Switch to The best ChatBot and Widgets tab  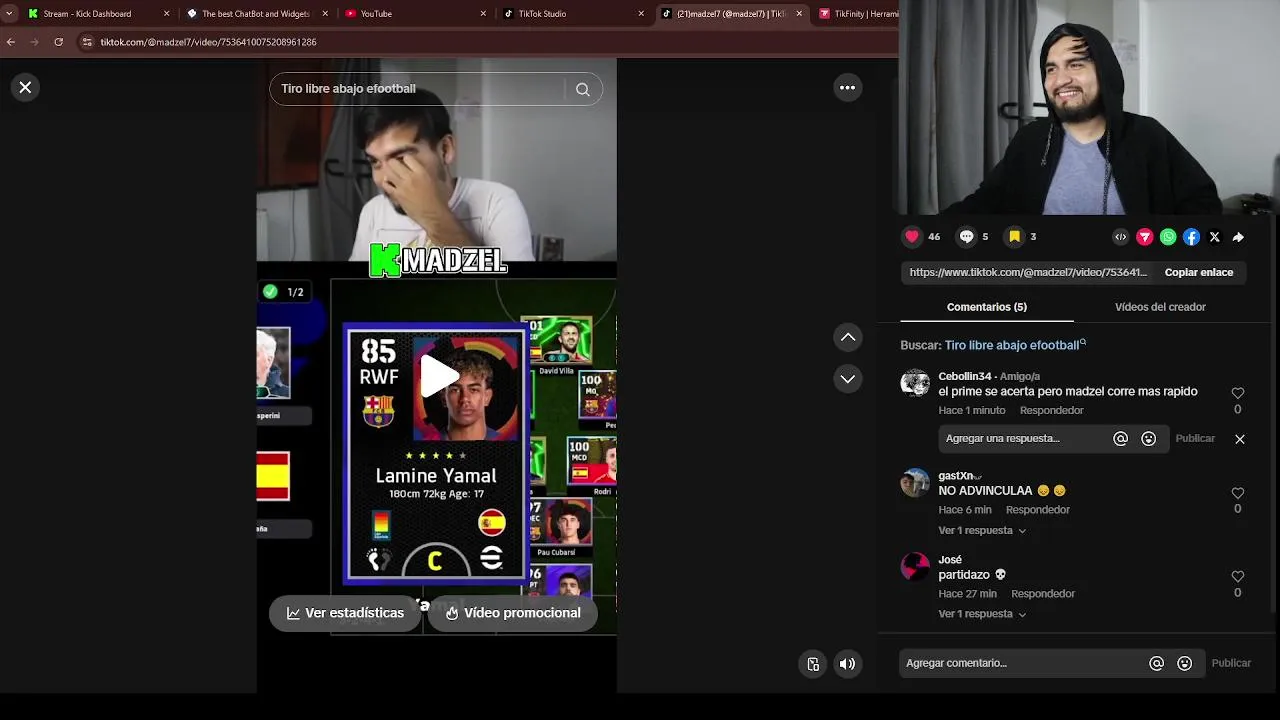[256, 14]
